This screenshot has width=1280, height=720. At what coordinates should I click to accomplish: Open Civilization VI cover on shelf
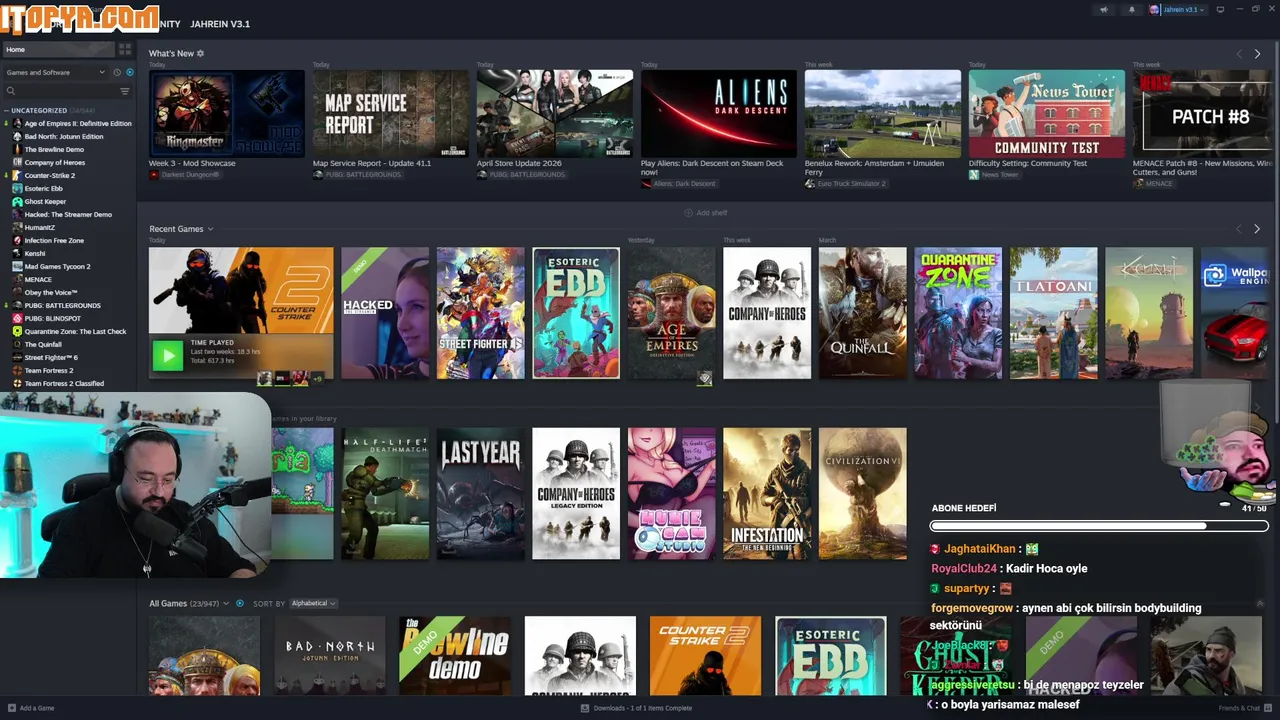[863, 493]
